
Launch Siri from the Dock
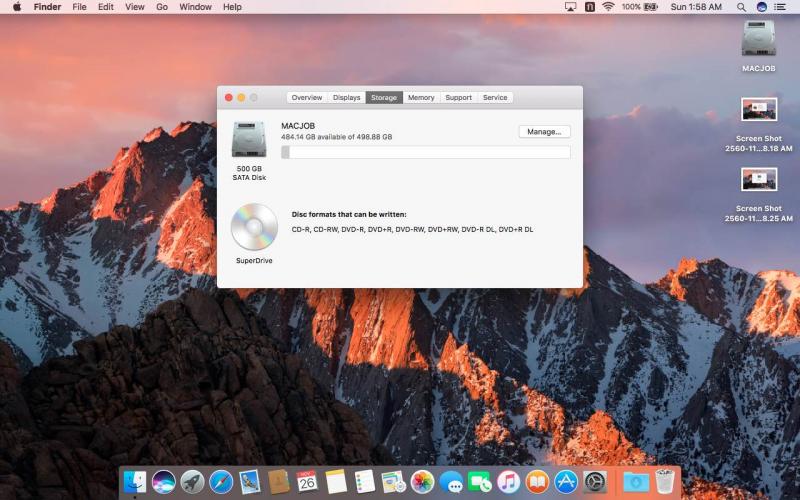click(x=164, y=482)
